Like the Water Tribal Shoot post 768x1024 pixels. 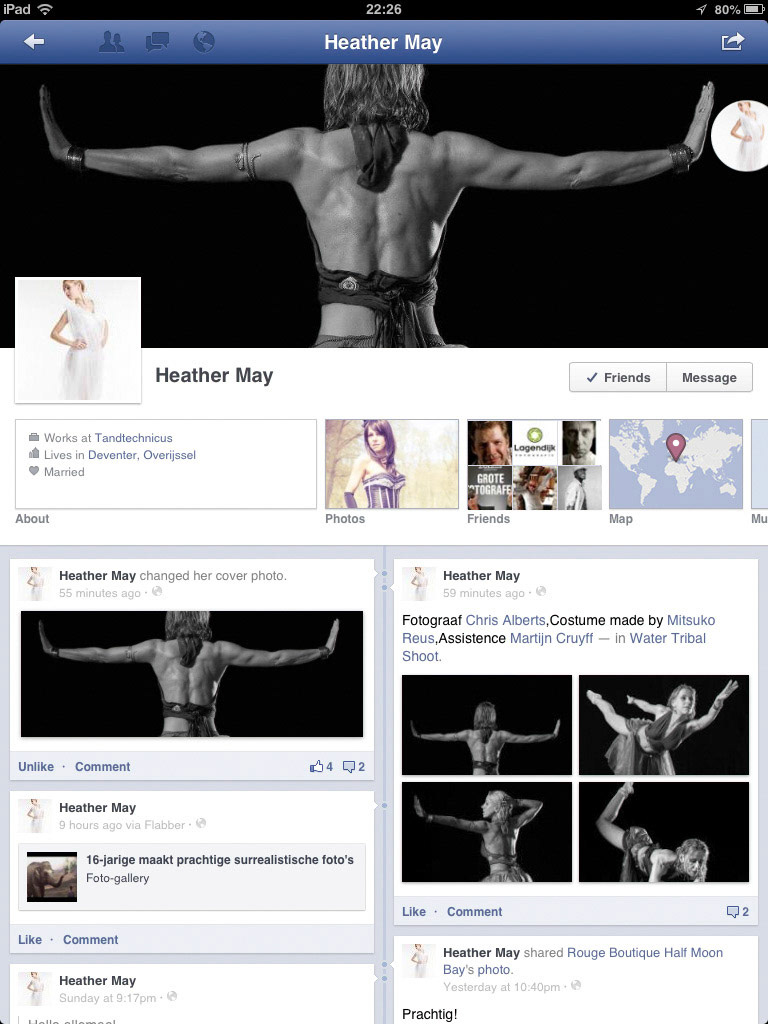pos(414,912)
